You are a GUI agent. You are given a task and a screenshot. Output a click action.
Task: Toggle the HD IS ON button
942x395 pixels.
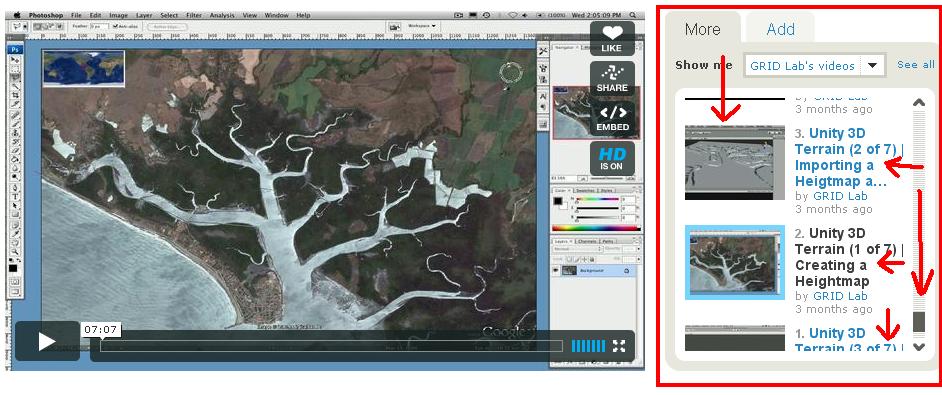(612, 159)
